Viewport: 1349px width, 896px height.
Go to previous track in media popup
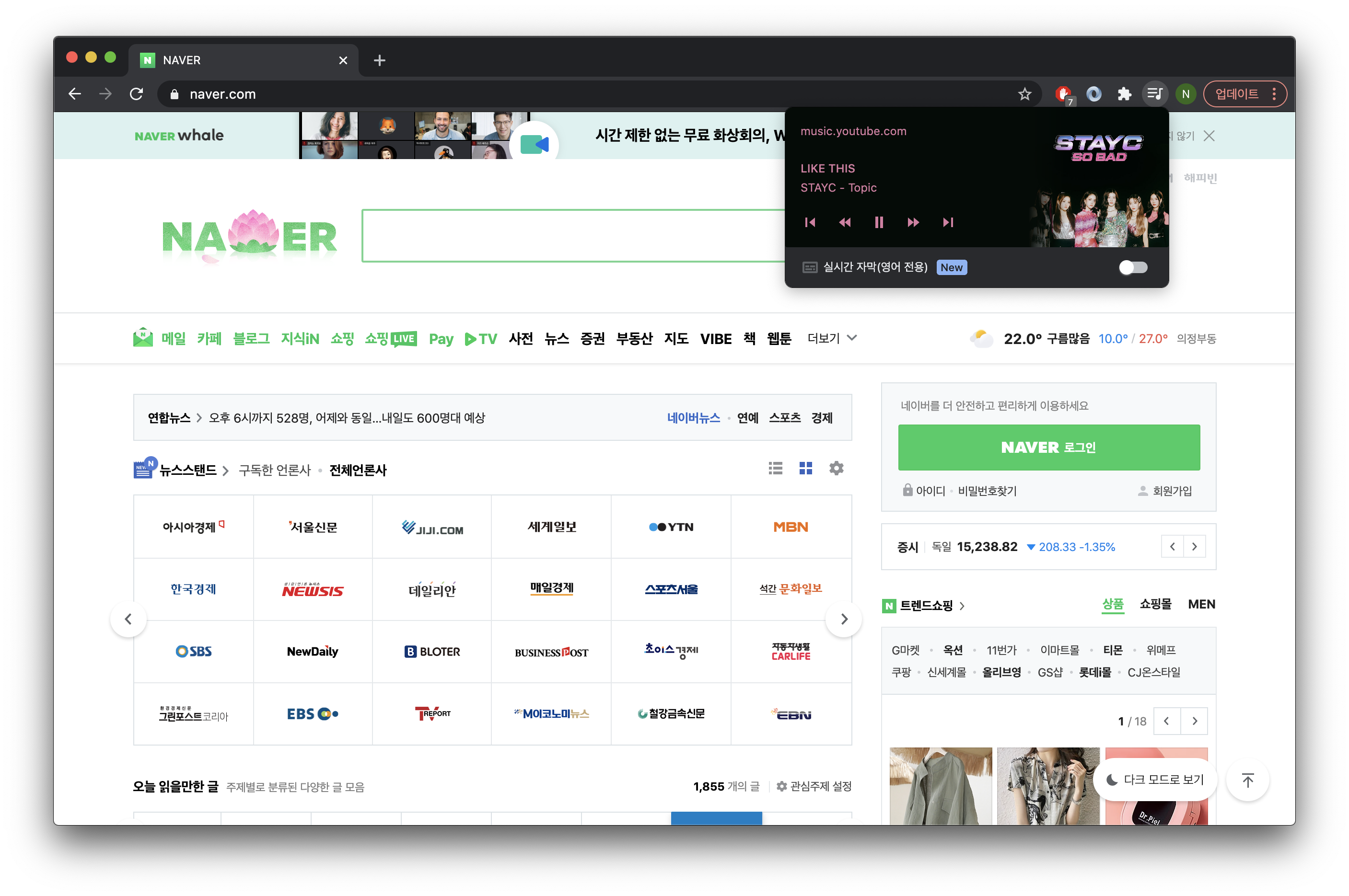[x=810, y=222]
